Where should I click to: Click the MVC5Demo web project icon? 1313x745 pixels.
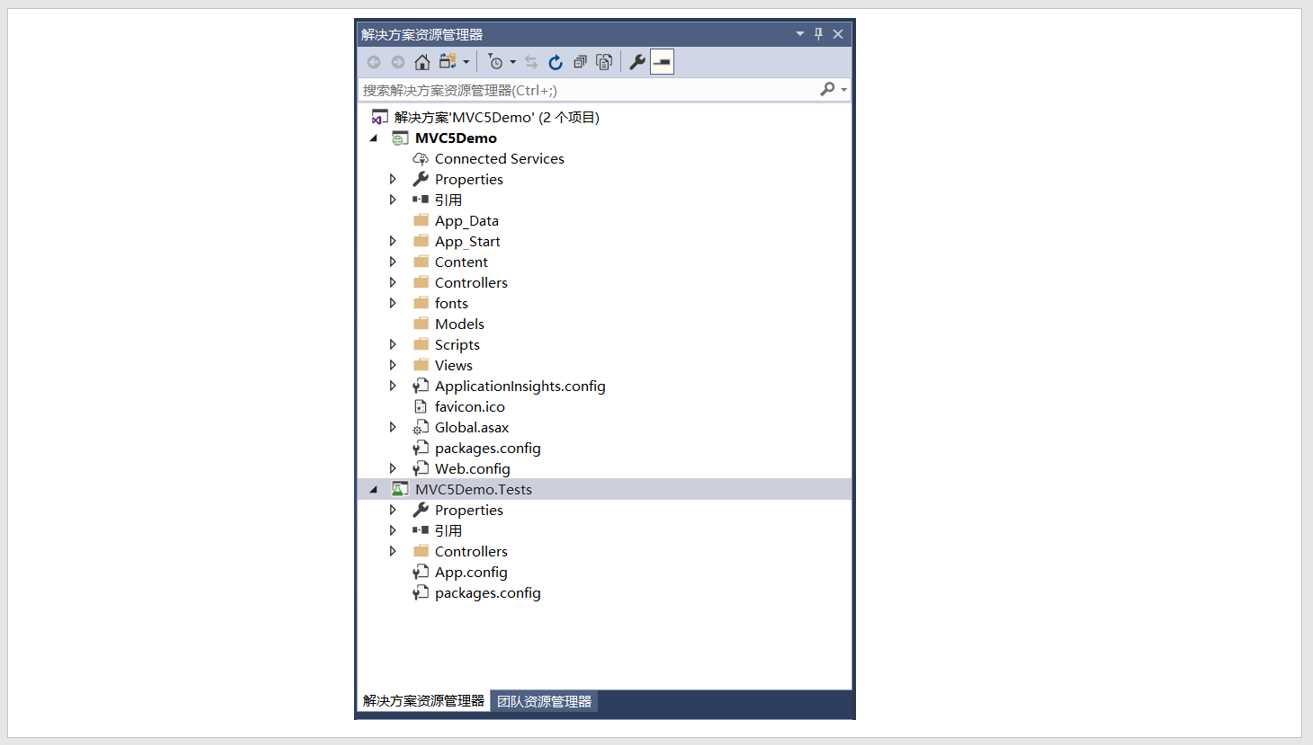[x=400, y=138]
